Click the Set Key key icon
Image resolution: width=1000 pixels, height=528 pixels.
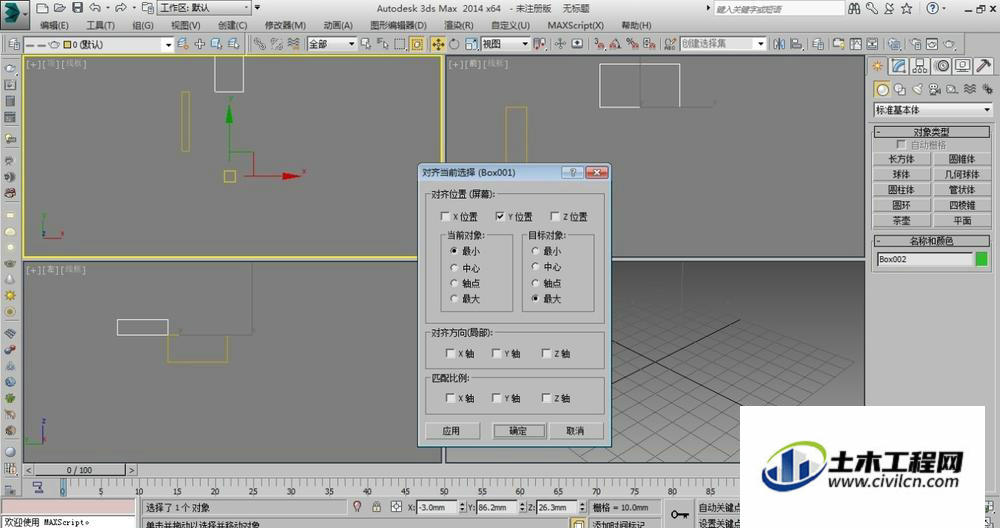(680, 514)
